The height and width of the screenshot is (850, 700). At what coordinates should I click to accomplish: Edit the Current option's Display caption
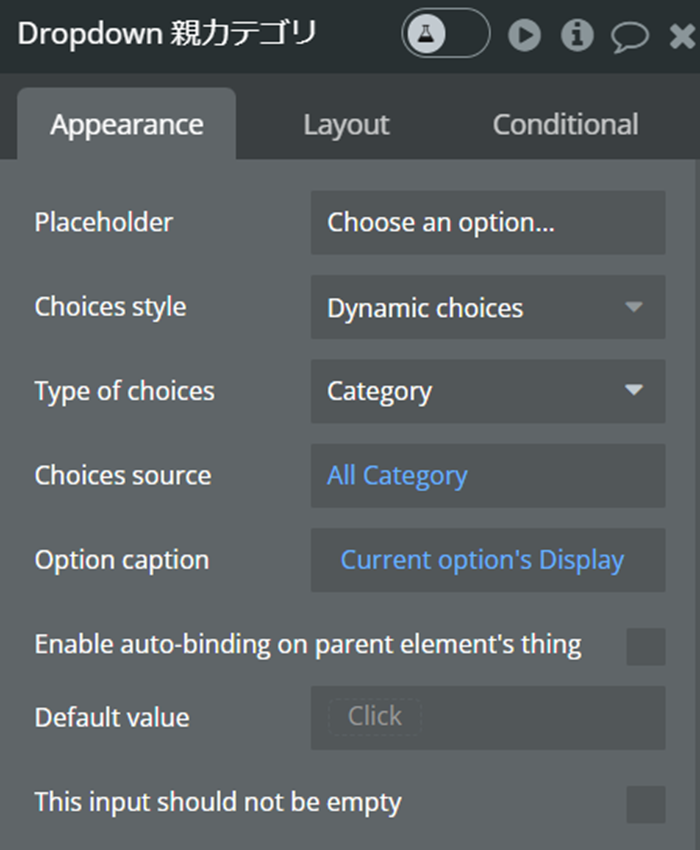[x=482, y=560]
